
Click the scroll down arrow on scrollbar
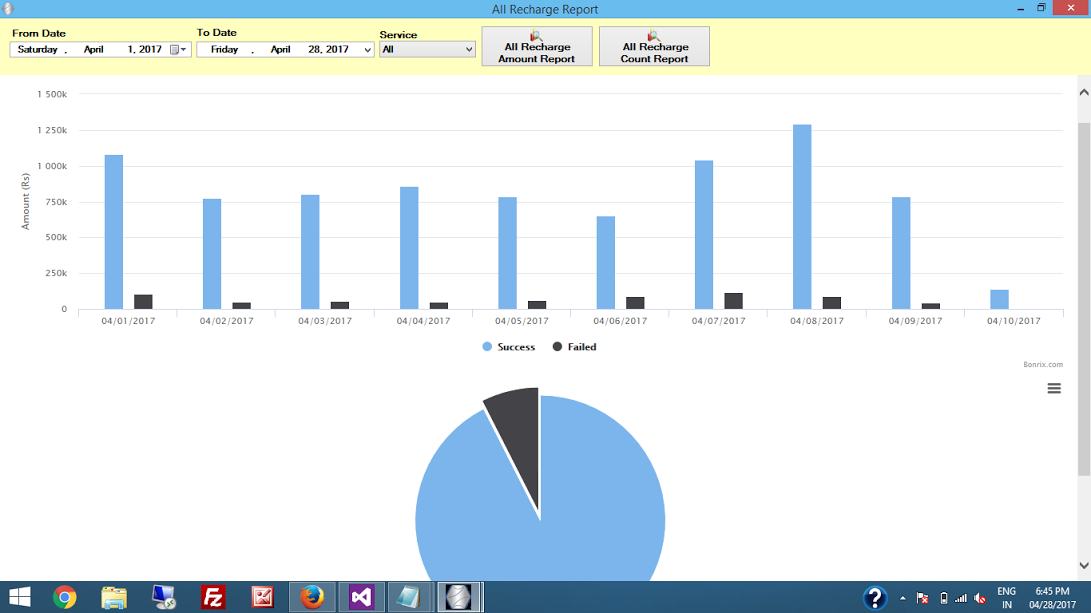click(x=1083, y=566)
